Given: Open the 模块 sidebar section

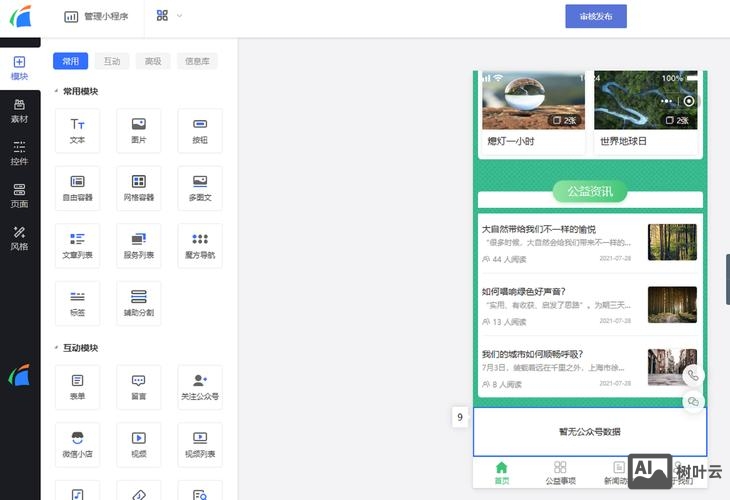Looking at the screenshot, I should [19, 68].
